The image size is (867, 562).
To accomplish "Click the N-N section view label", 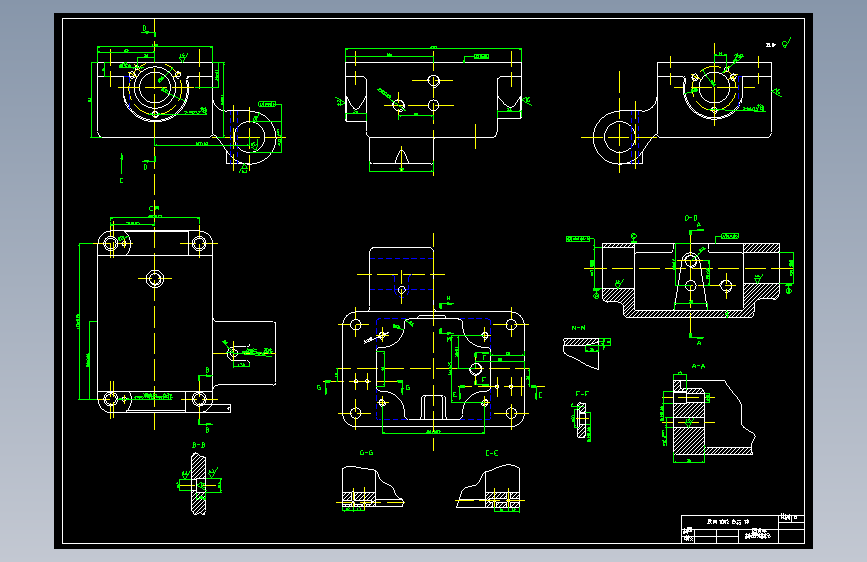I will pos(578,328).
